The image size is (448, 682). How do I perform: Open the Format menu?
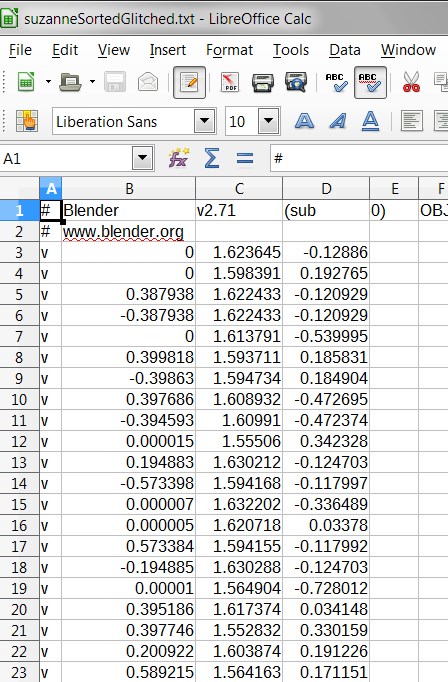tap(229, 50)
